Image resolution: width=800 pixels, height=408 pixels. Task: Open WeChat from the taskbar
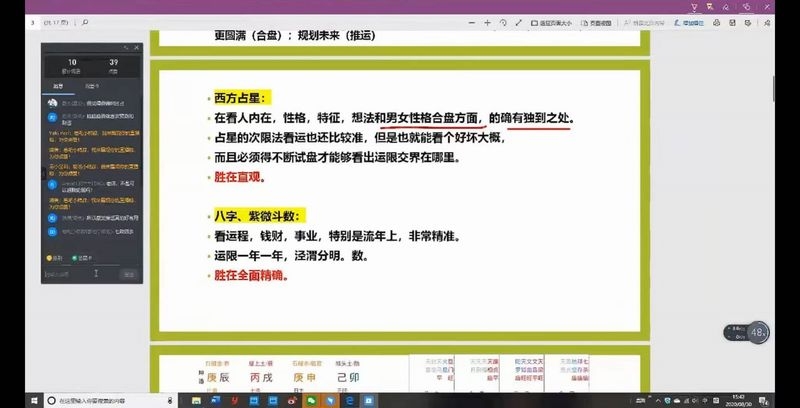tap(309, 400)
